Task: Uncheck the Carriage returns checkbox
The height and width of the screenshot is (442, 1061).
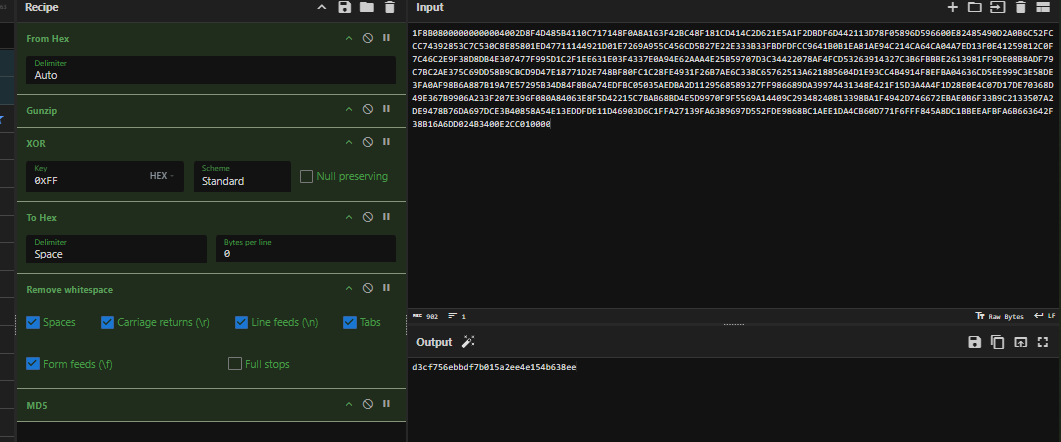Action: [107, 322]
